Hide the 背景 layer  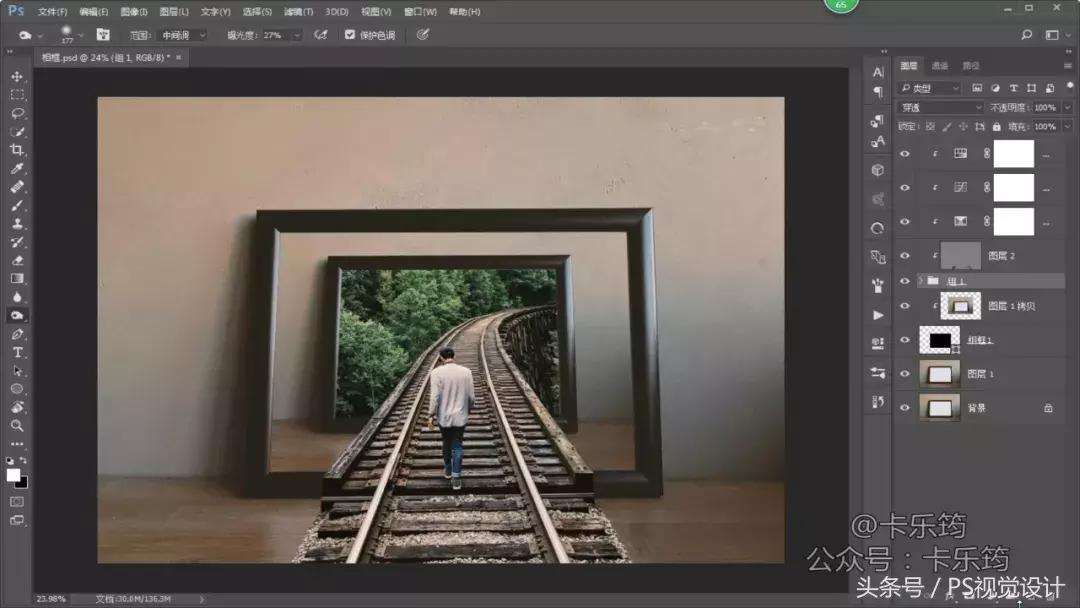905,408
